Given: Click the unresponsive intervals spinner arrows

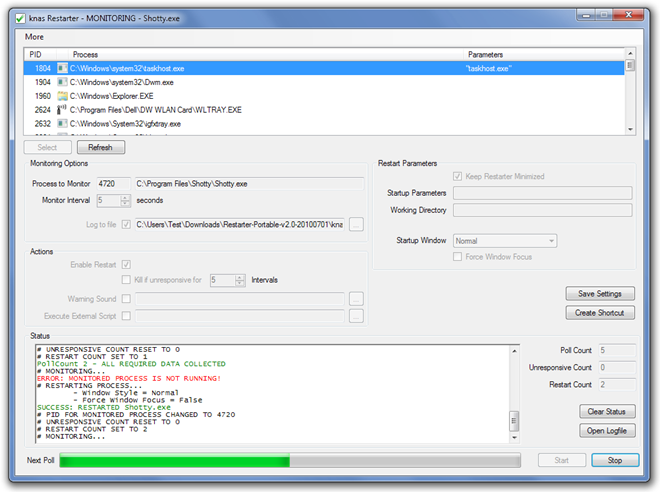Looking at the screenshot, I should pyautogui.click(x=240, y=280).
